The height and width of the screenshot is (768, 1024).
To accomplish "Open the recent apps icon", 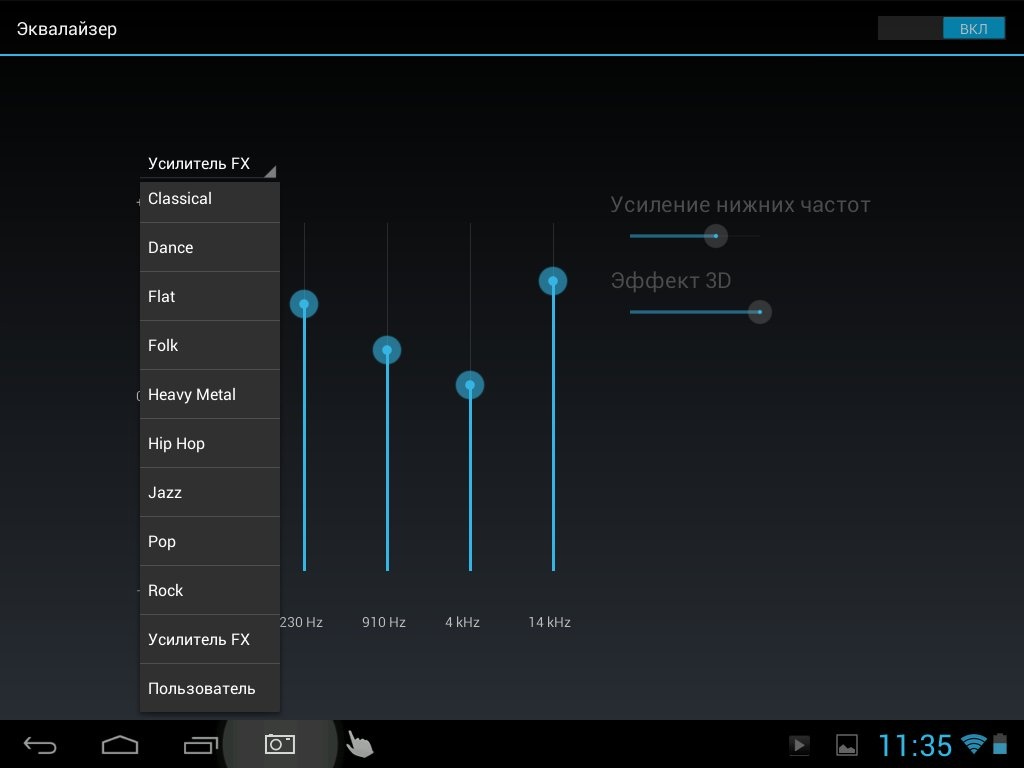I will click(x=201, y=745).
